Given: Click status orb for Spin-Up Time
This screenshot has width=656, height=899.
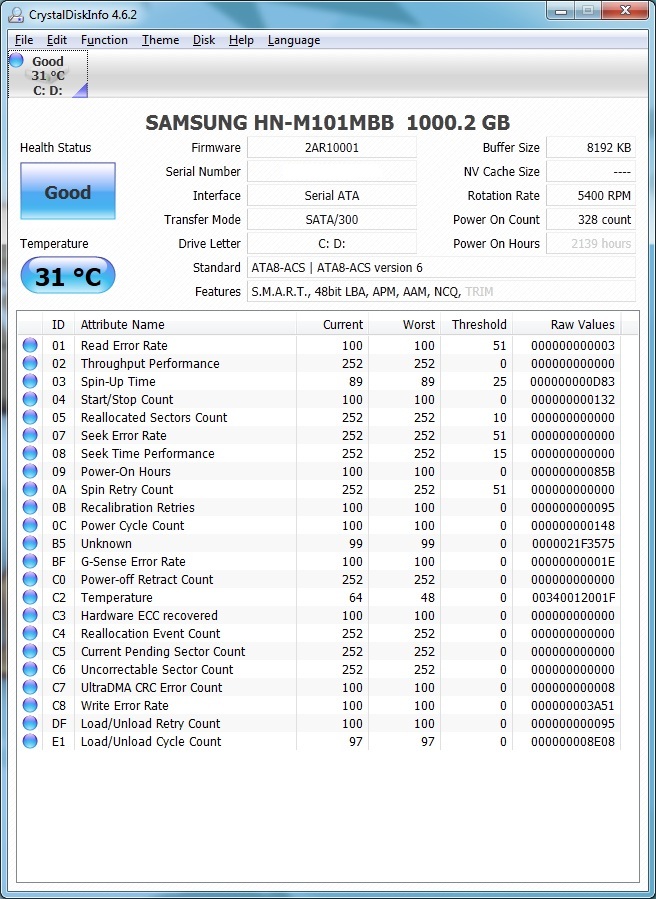Looking at the screenshot, I should click(x=30, y=381).
